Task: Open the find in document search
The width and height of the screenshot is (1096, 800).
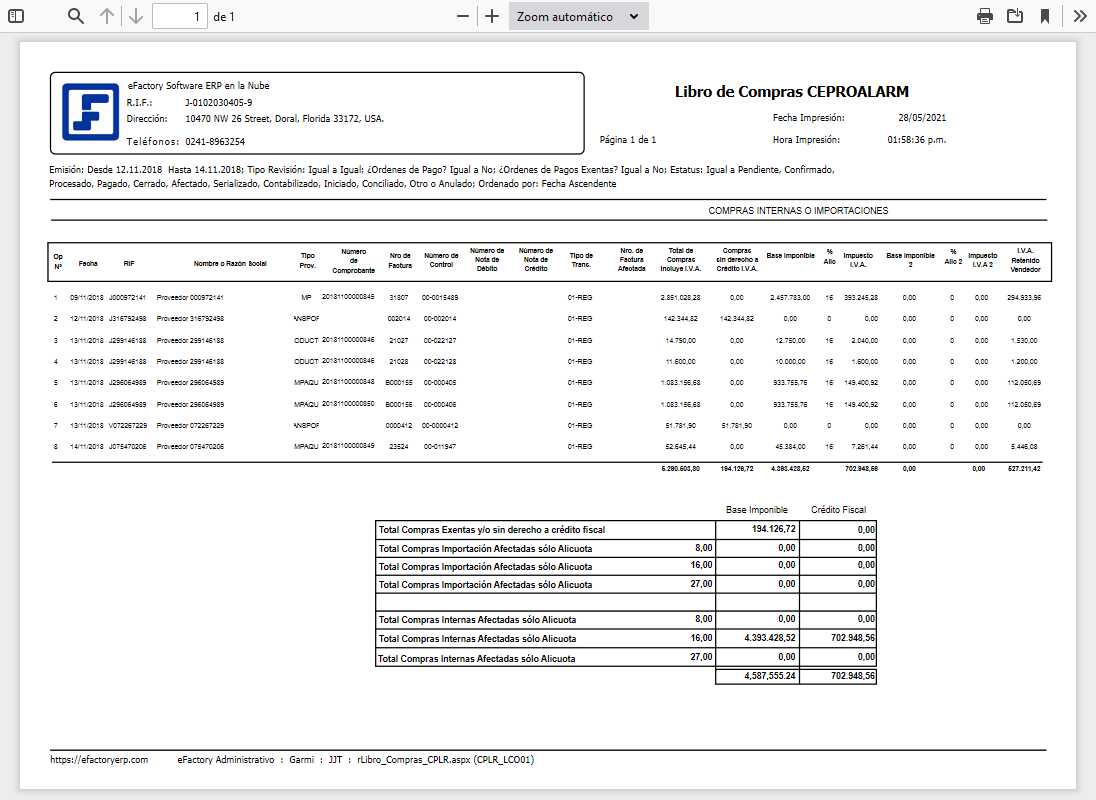Action: (76, 16)
